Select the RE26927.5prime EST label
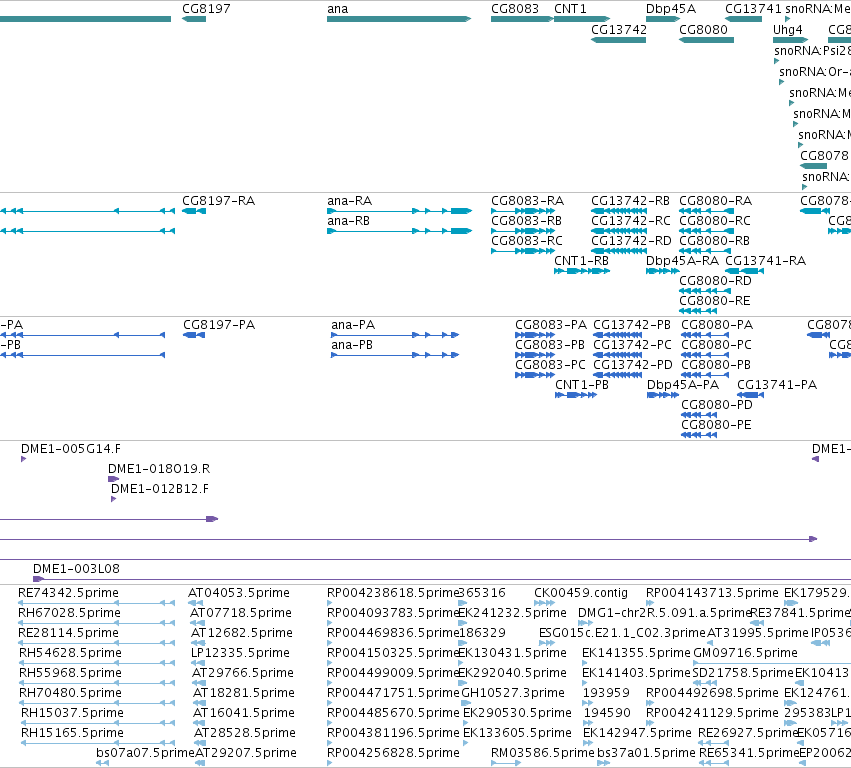 click(x=748, y=733)
